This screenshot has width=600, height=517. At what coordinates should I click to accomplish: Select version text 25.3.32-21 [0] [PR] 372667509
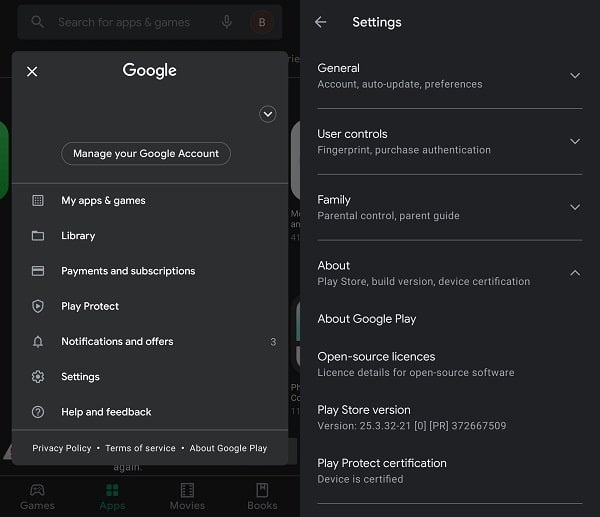pos(433,426)
